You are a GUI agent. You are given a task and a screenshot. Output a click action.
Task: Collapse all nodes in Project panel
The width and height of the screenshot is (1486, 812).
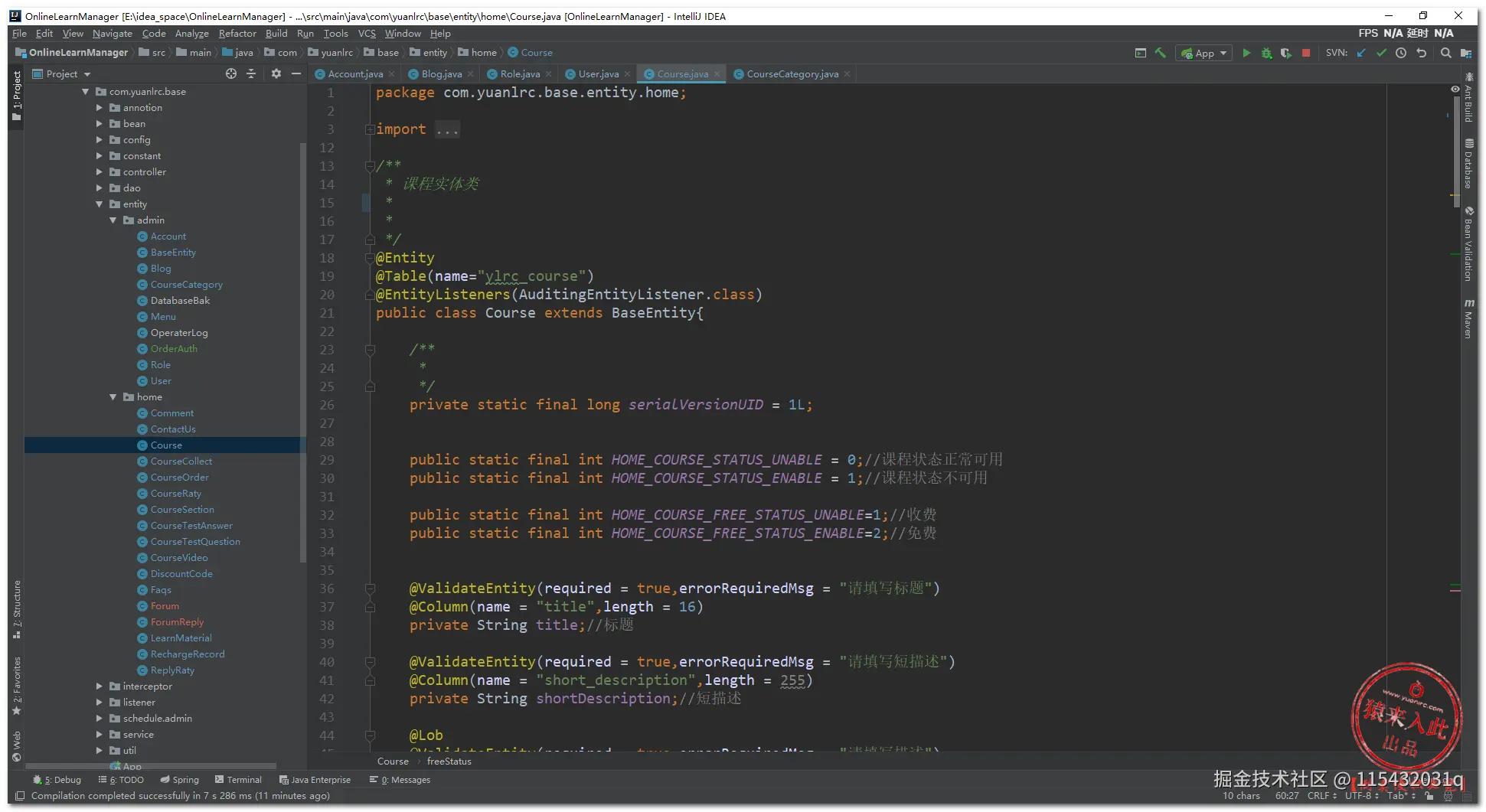click(251, 73)
